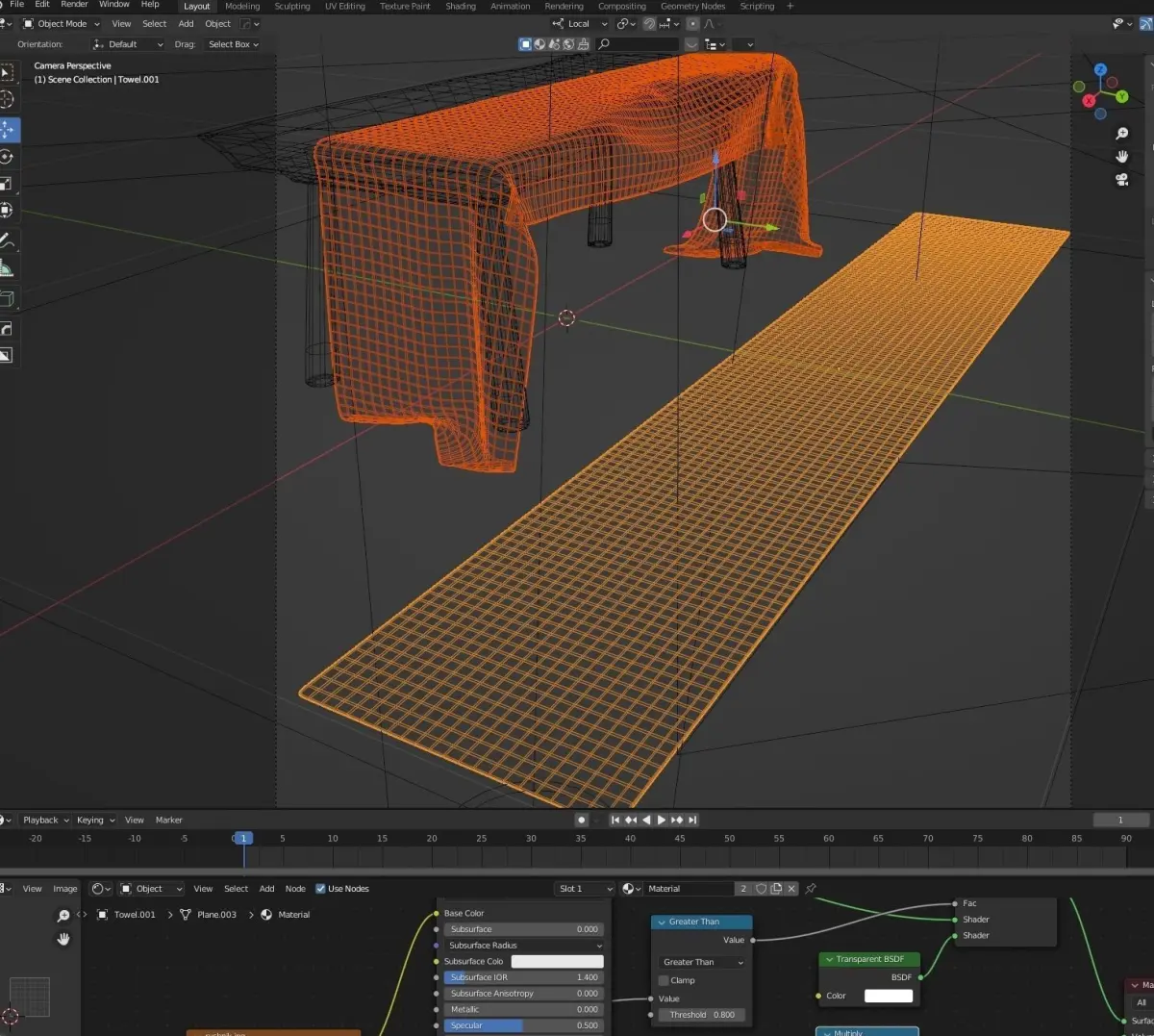The width and height of the screenshot is (1154, 1036).
Task: Click the viewport pan hand icon
Action: [x=1121, y=156]
